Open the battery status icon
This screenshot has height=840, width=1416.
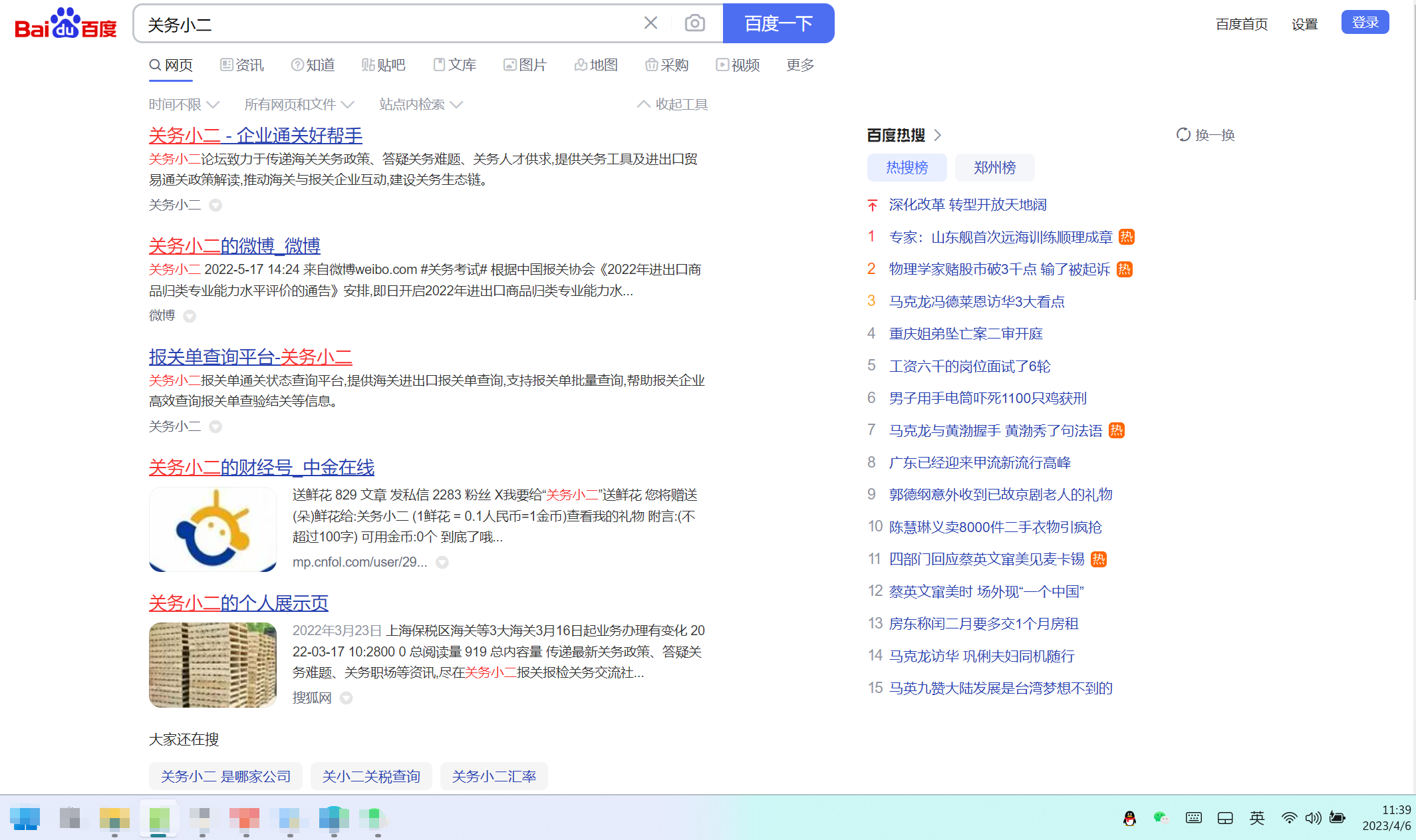pyautogui.click(x=1338, y=818)
